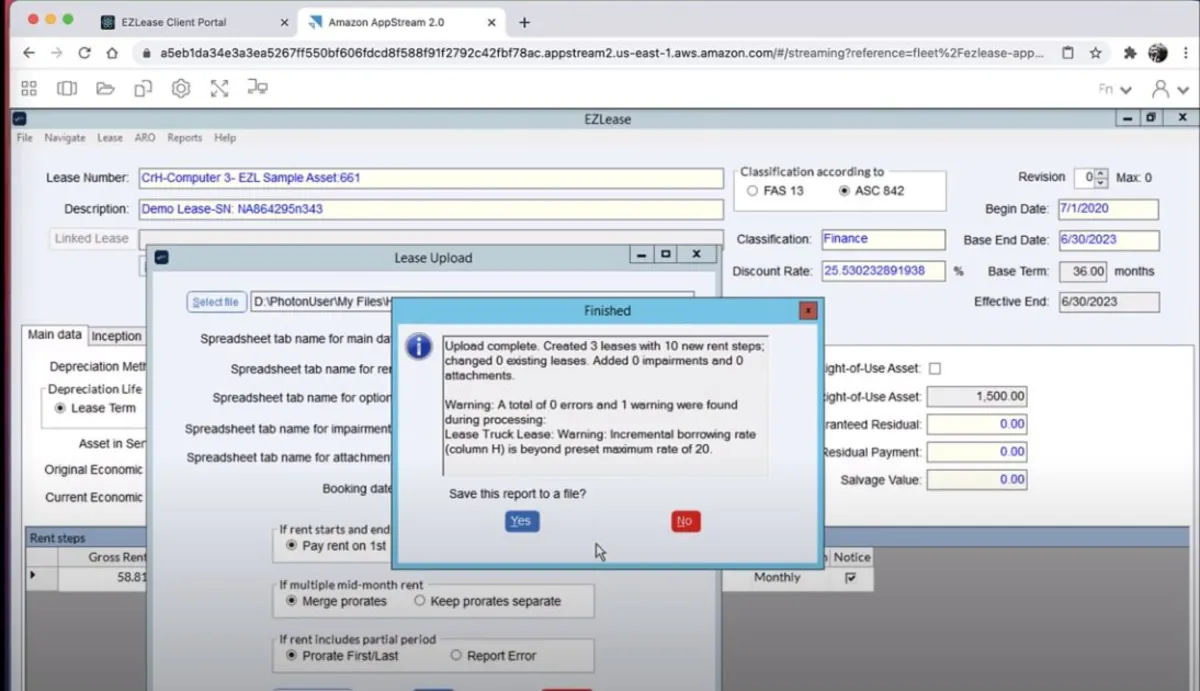Click the Classification field showing Finance
This screenshot has height=691, width=1200.
pyautogui.click(x=883, y=240)
